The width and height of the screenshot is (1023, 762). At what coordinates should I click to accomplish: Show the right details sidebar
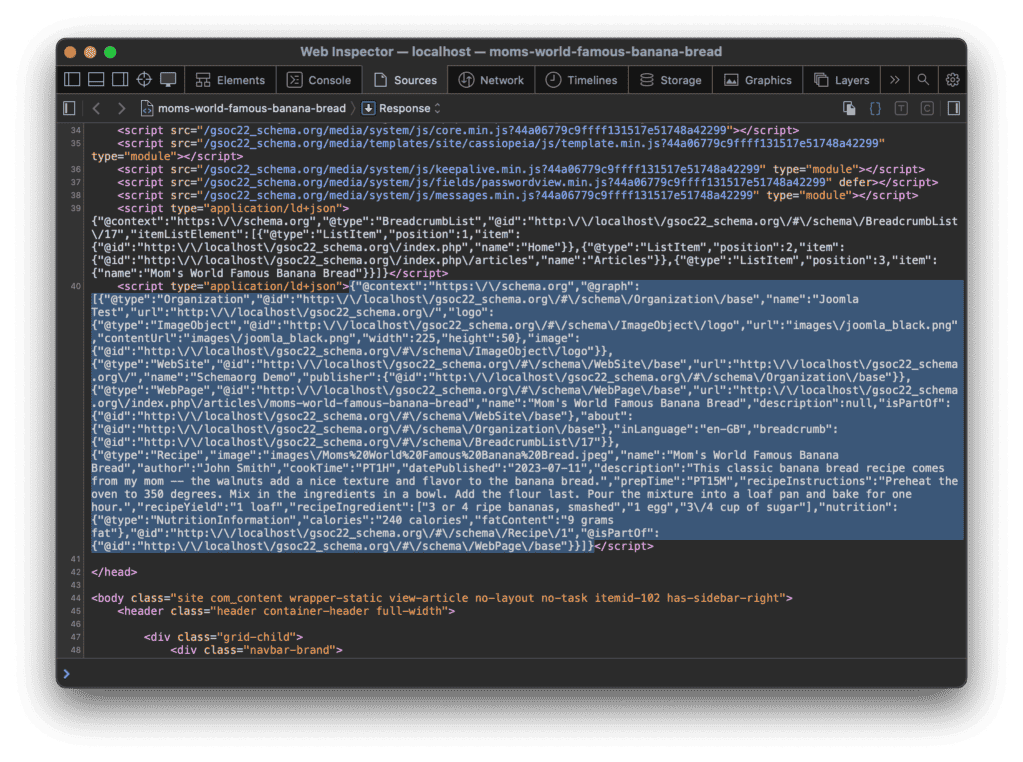pos(954,108)
